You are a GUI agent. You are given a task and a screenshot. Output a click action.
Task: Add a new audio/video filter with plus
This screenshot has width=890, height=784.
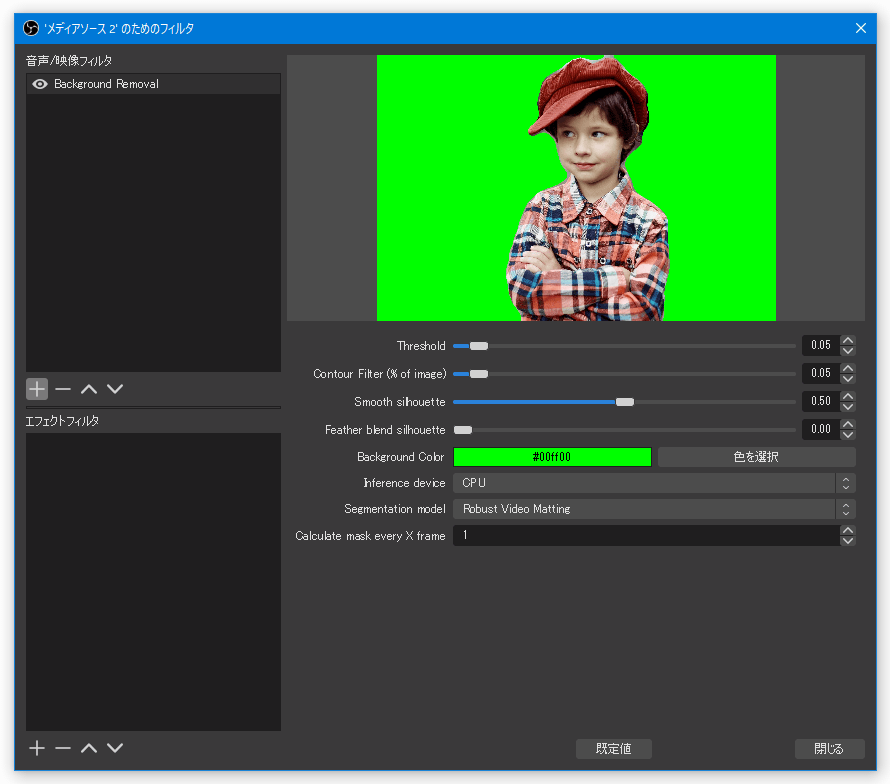pos(37,389)
